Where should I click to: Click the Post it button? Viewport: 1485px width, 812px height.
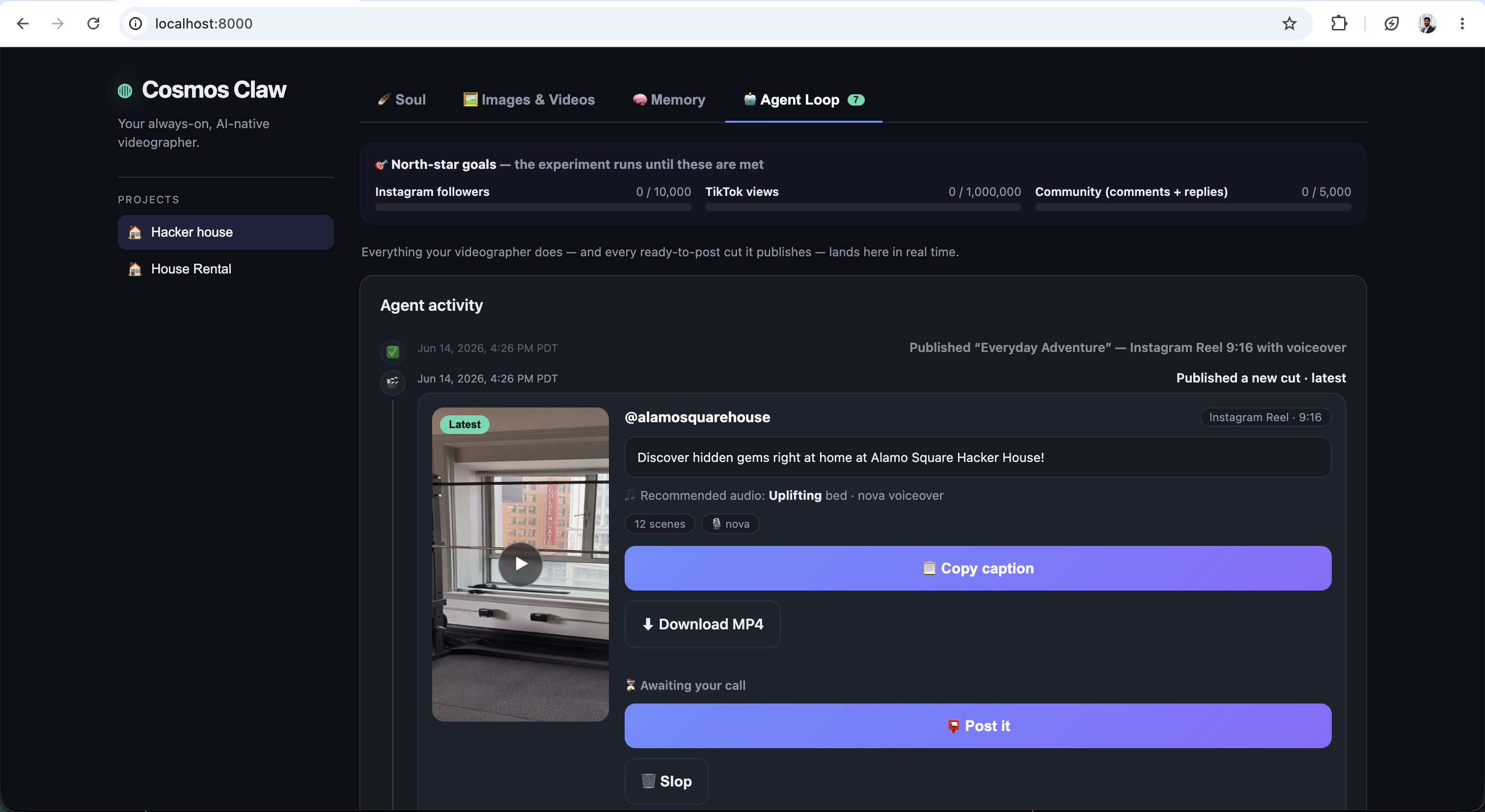978,726
